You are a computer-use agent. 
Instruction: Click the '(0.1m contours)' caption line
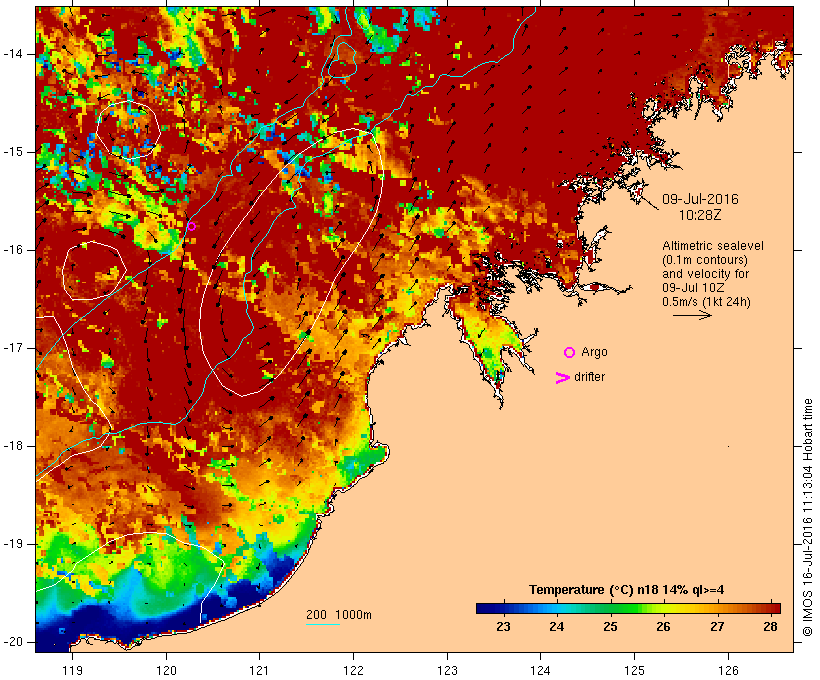[705, 260]
